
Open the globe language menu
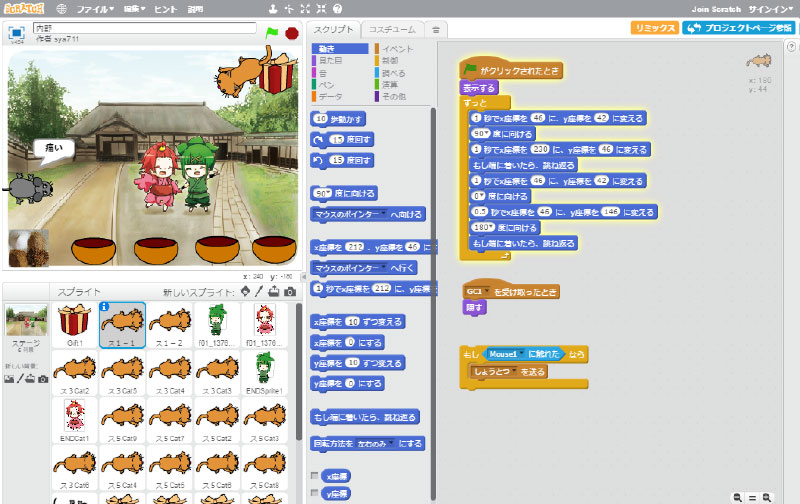pyautogui.click(x=62, y=9)
